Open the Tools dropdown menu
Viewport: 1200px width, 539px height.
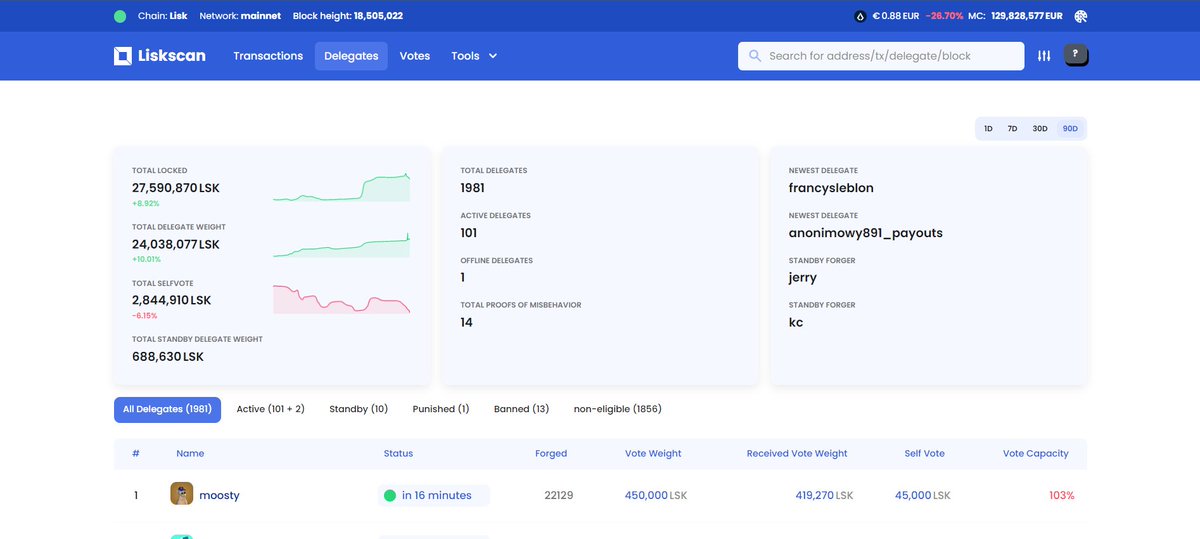(474, 56)
